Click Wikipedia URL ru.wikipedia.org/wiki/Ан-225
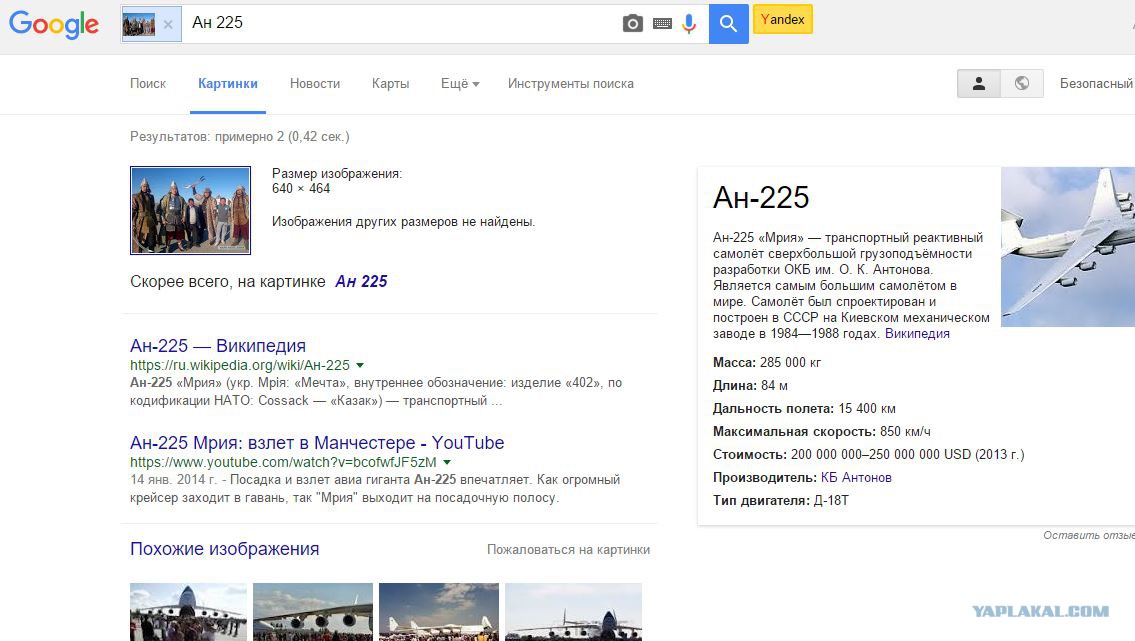 (240, 365)
